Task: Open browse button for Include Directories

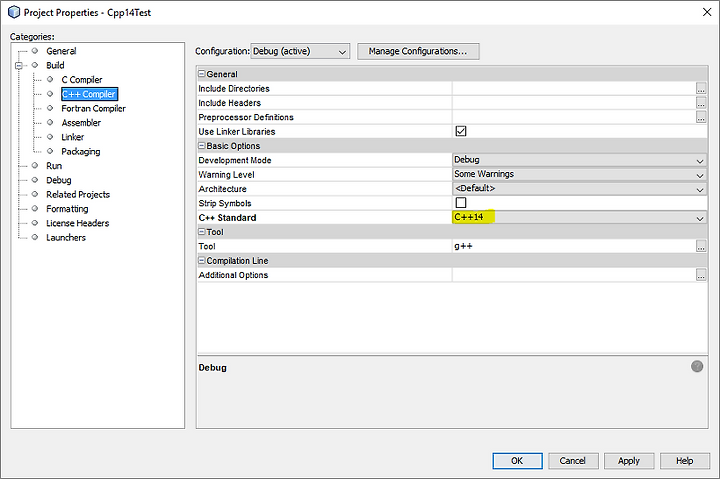Action: [x=701, y=89]
